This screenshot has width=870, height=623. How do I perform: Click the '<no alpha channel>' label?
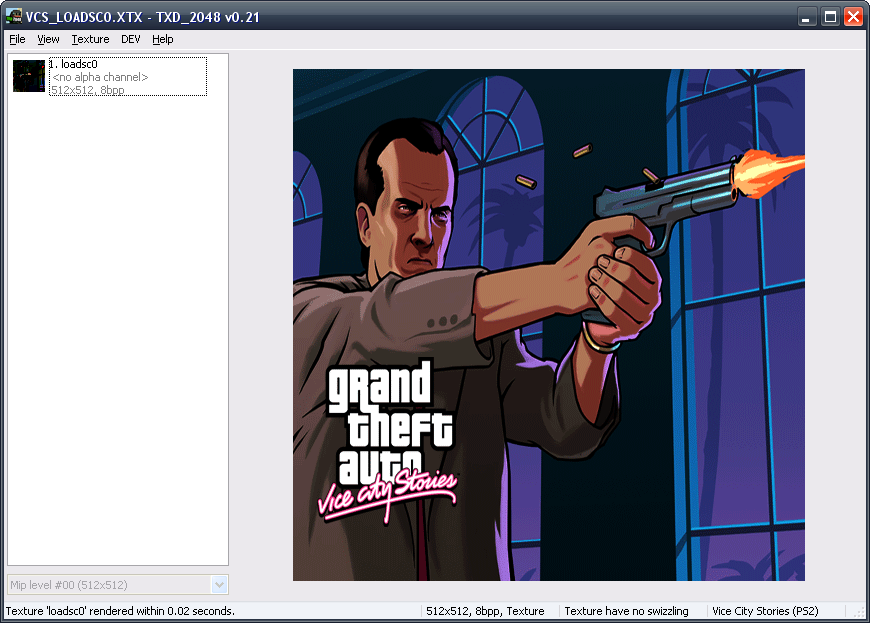100,77
